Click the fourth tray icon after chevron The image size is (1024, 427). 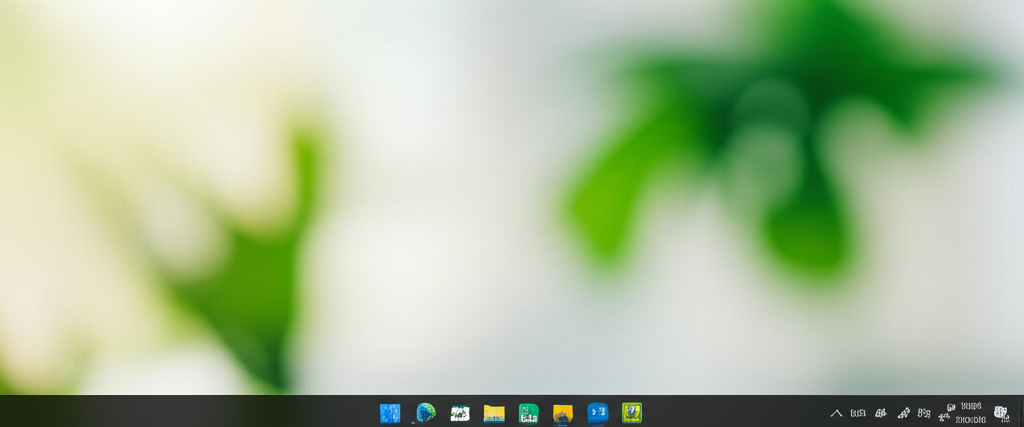(x=924, y=413)
